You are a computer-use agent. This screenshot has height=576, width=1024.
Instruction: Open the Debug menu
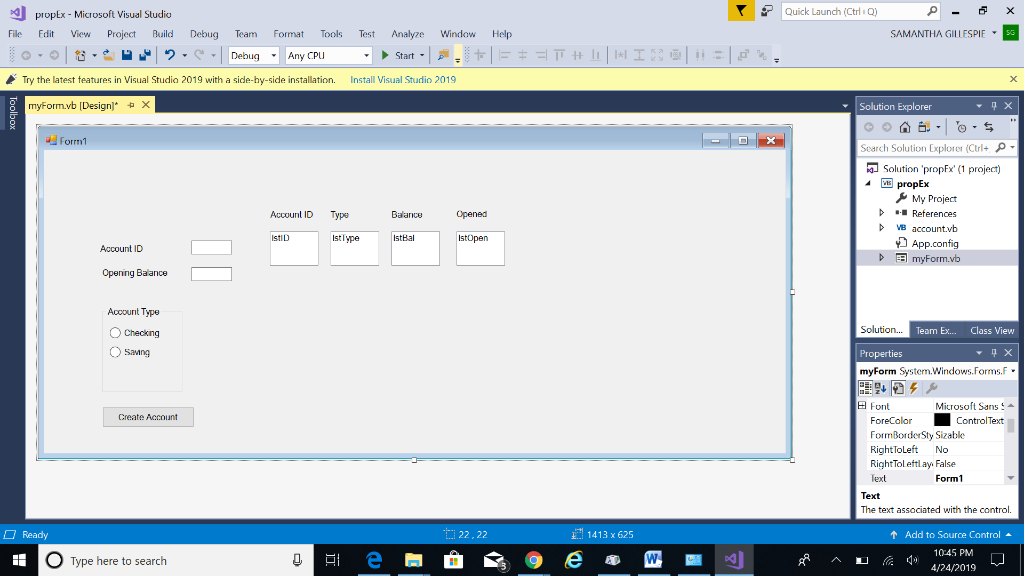pos(204,34)
